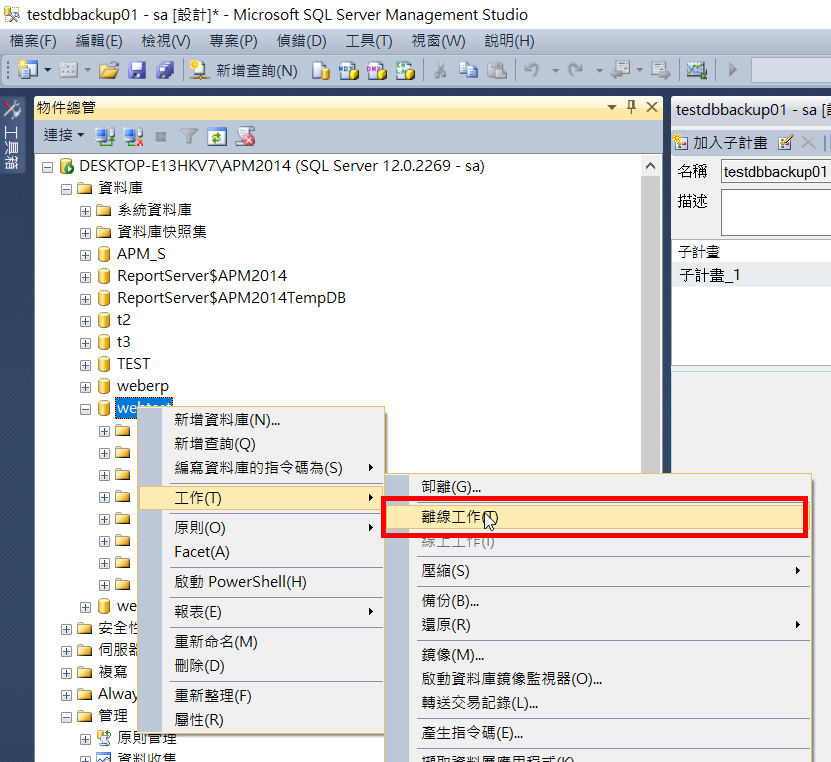Choose 備份(B)... from the submenu
The height and width of the screenshot is (762, 831).
598,601
